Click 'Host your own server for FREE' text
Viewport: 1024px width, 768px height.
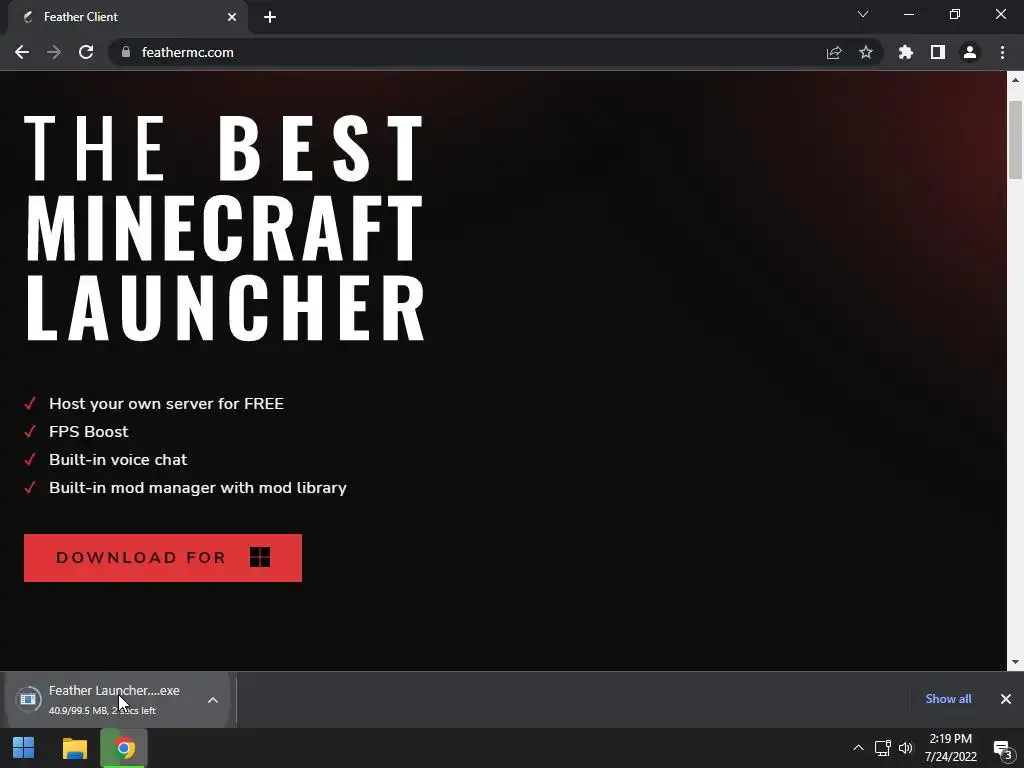coord(167,404)
